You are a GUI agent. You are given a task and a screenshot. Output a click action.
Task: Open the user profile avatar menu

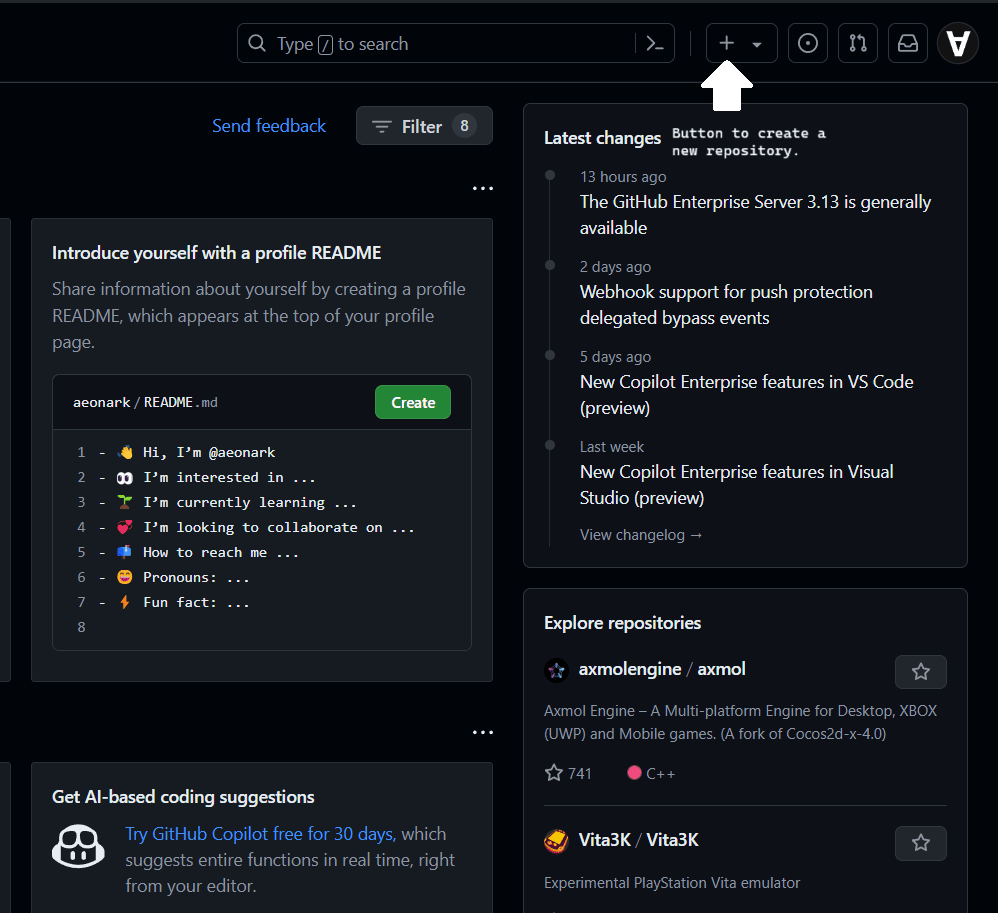(958, 44)
